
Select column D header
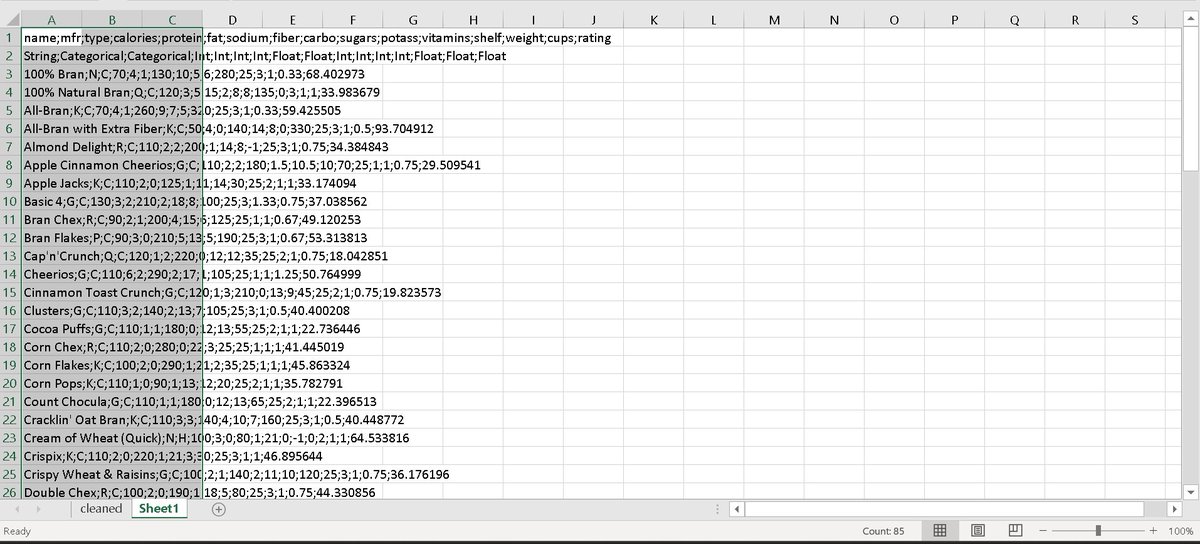pos(232,18)
